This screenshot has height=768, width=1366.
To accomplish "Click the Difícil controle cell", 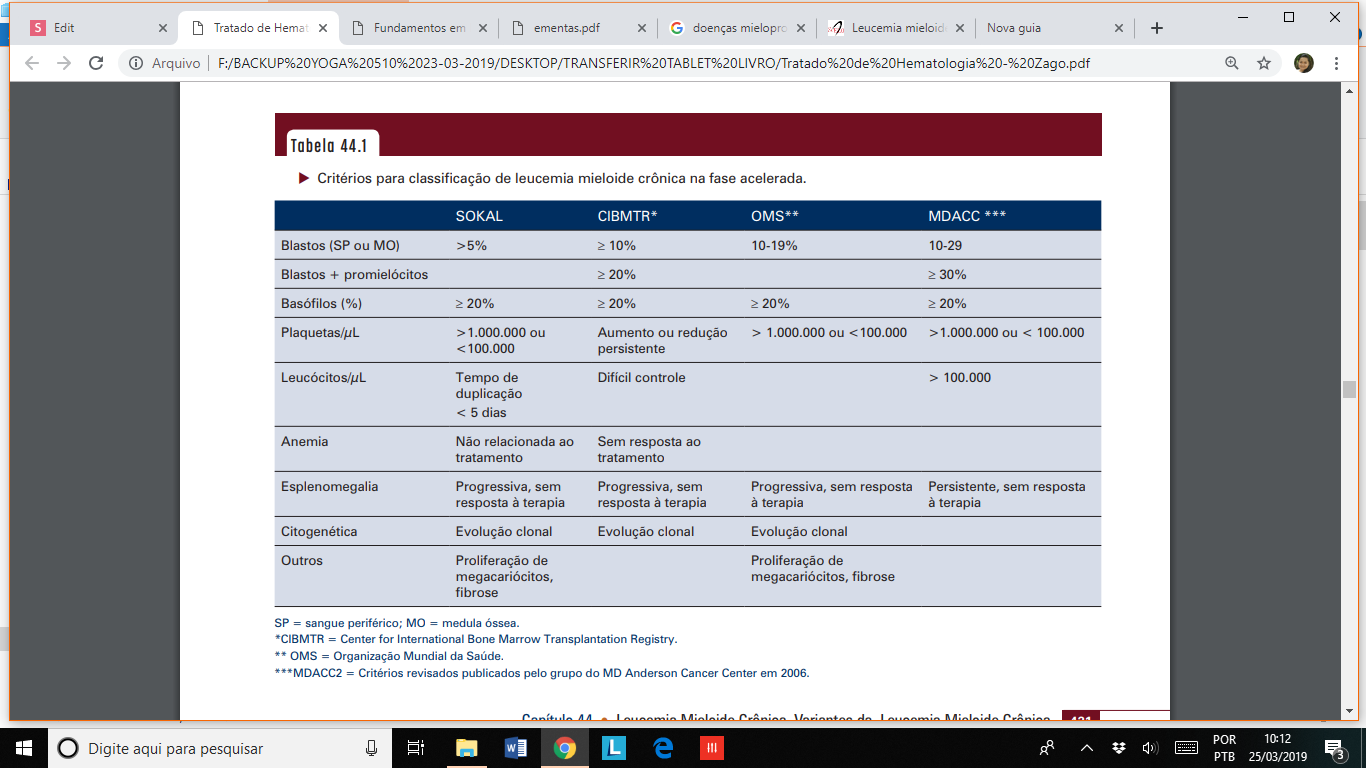I will pos(642,377).
